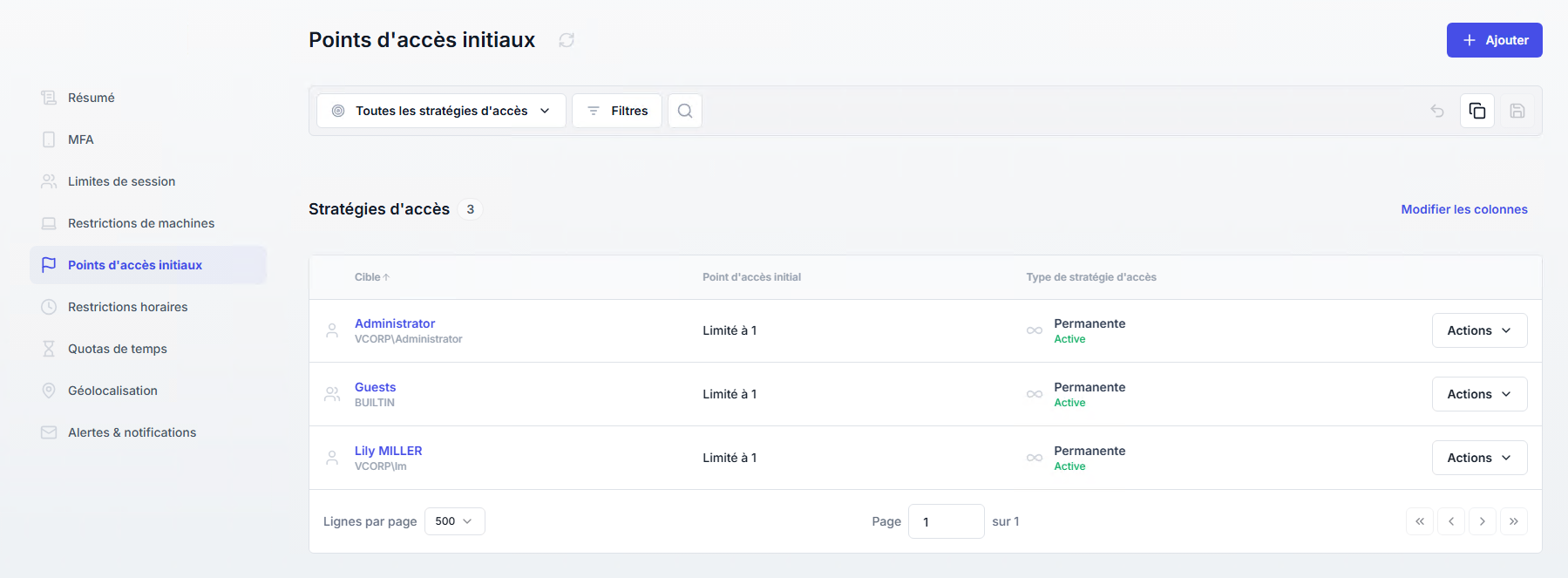Click the Ajouter button
Image resolution: width=1568 pixels, height=578 pixels.
coord(1494,40)
